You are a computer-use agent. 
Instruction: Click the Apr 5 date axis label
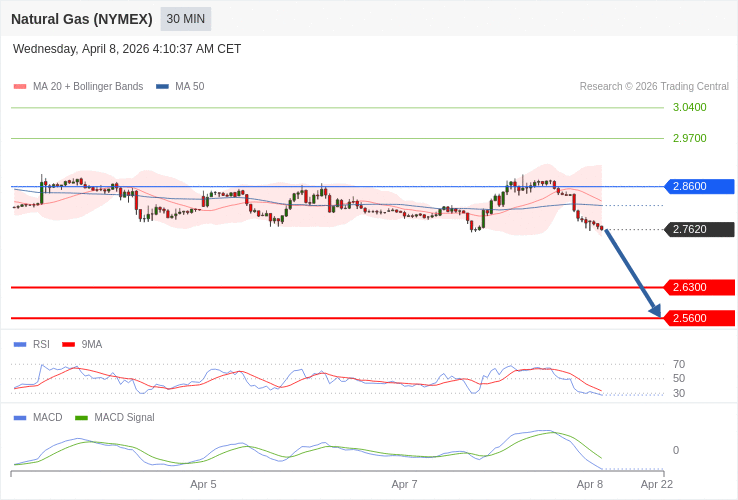click(203, 484)
